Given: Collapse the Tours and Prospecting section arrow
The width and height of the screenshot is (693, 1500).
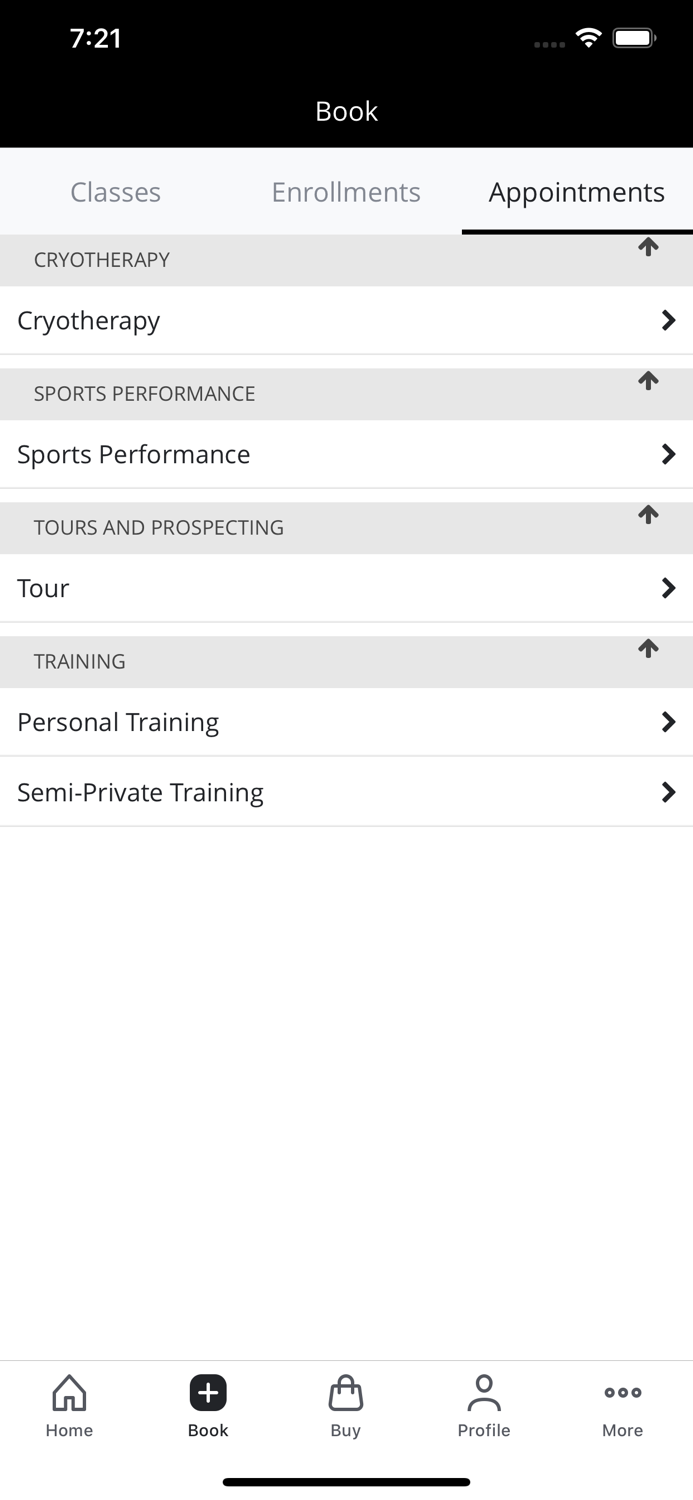Looking at the screenshot, I should pyautogui.click(x=648, y=515).
